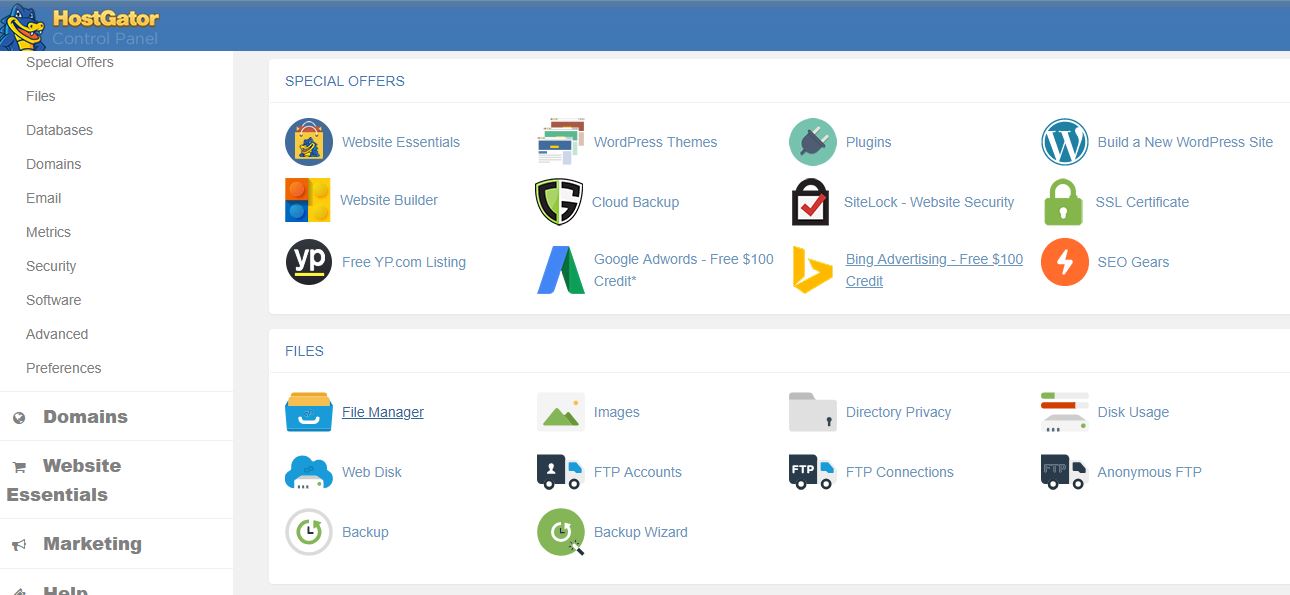Open the Backup Wizard text link
The width and height of the screenshot is (1290, 595).
coord(641,532)
